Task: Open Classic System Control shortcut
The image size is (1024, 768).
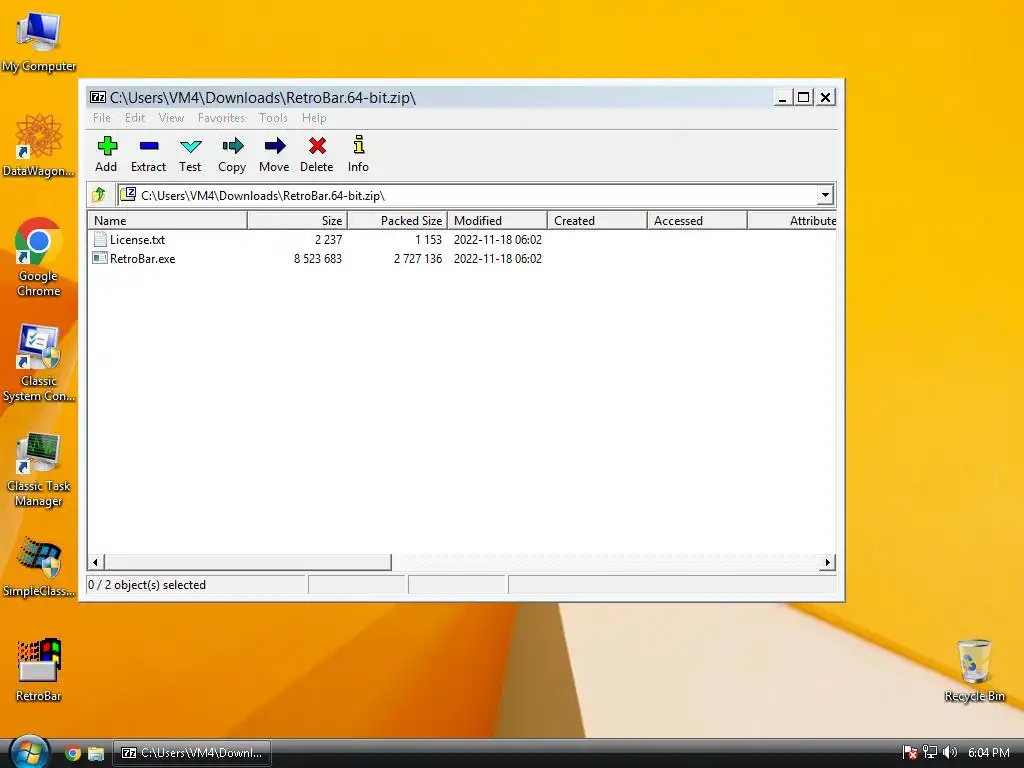Action: pos(39,363)
